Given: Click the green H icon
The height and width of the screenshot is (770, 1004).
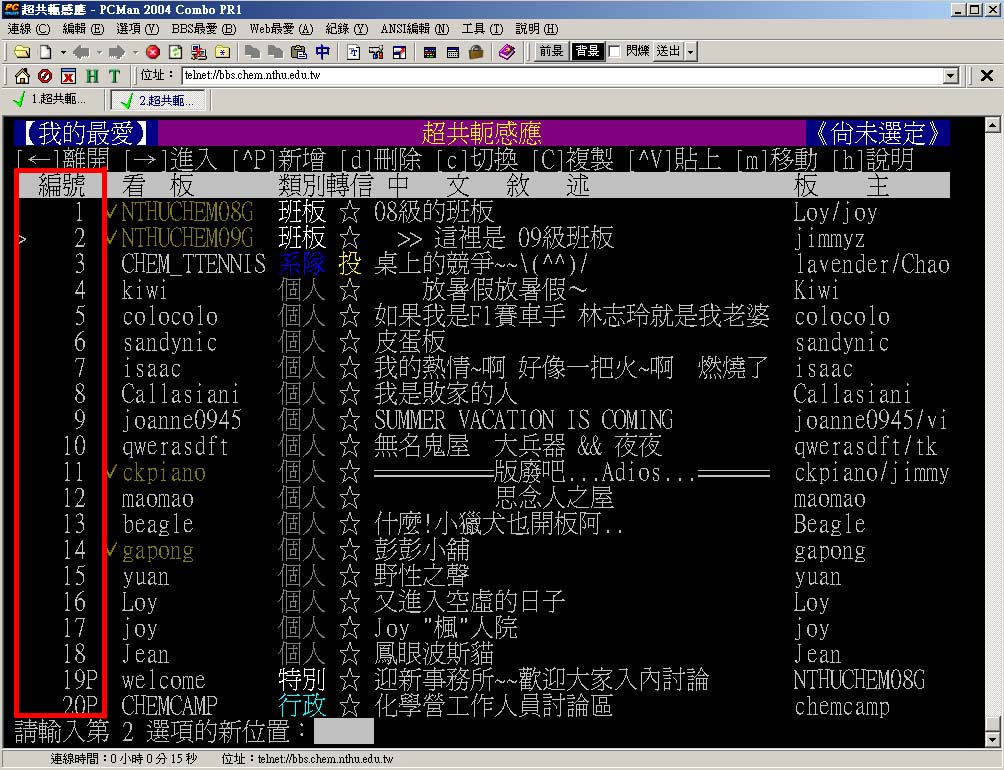Looking at the screenshot, I should click(x=92, y=76).
